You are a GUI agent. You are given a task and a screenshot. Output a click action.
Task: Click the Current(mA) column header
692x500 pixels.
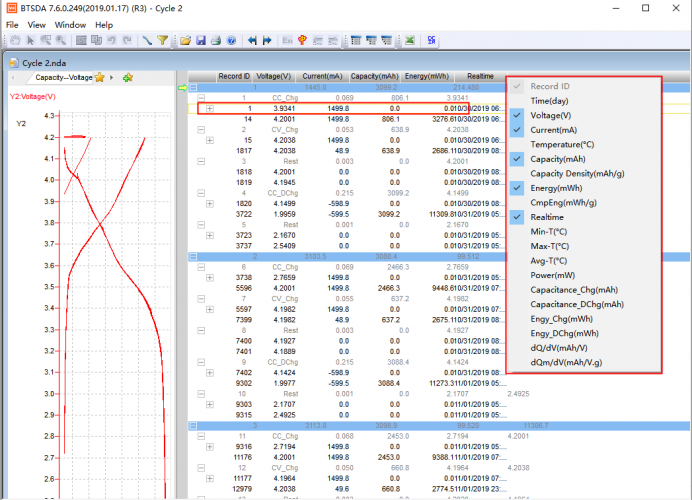[322, 76]
